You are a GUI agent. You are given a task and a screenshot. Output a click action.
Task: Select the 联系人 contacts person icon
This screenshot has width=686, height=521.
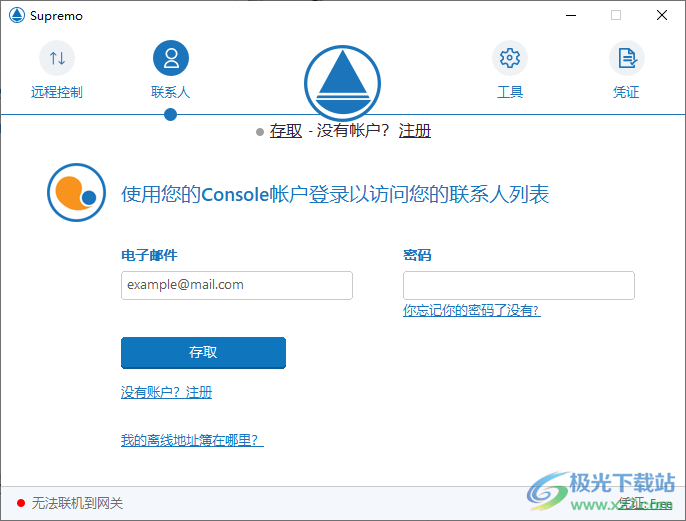pyautogui.click(x=171, y=58)
